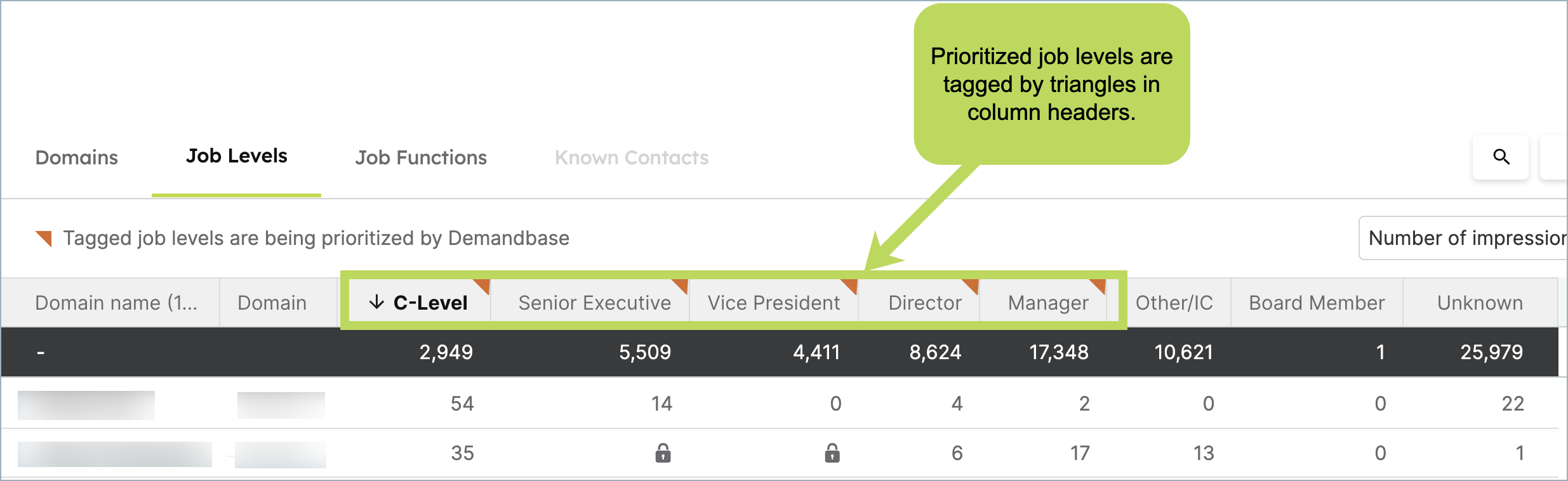Select the totals row showing 2,949
This screenshot has width=1568, height=481.
[x=780, y=352]
